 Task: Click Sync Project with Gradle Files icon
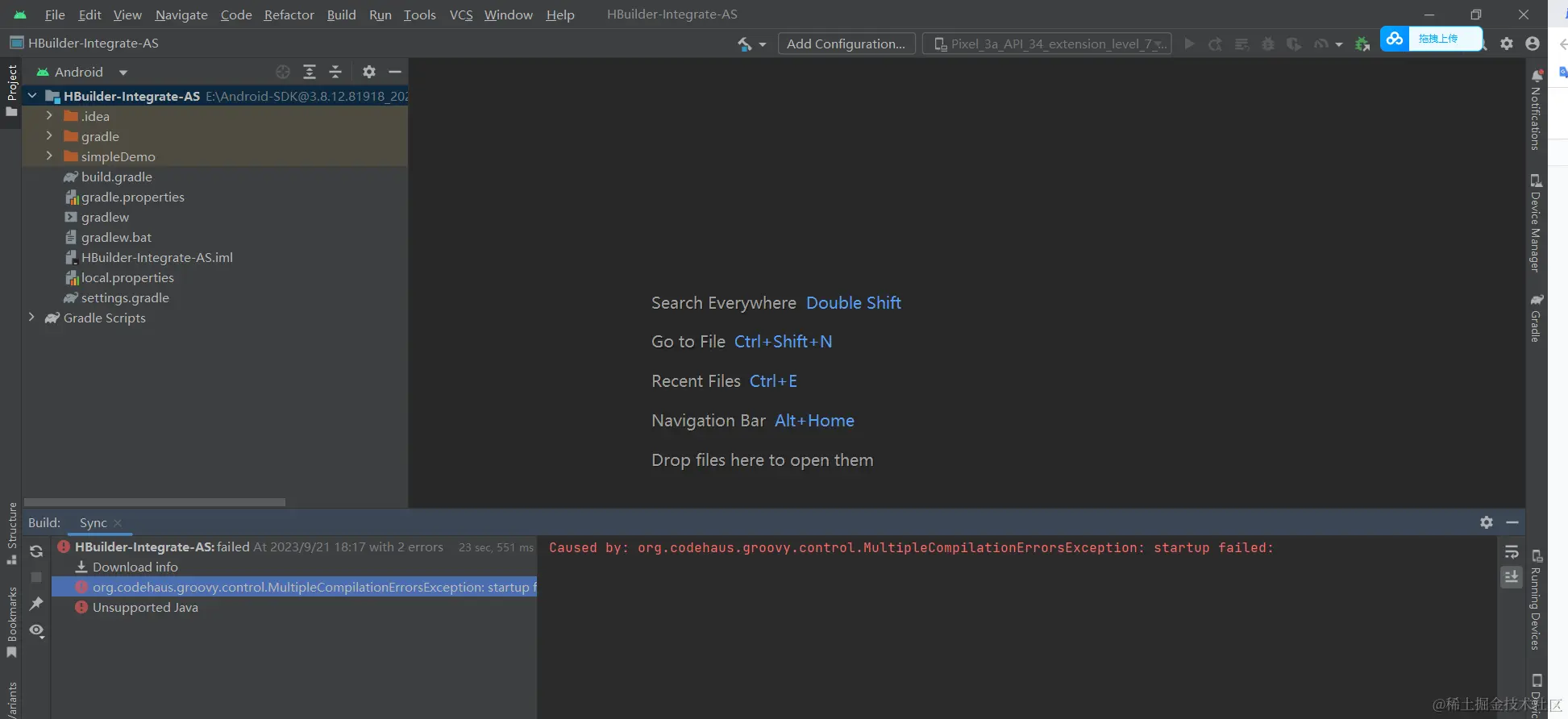[x=1362, y=44]
